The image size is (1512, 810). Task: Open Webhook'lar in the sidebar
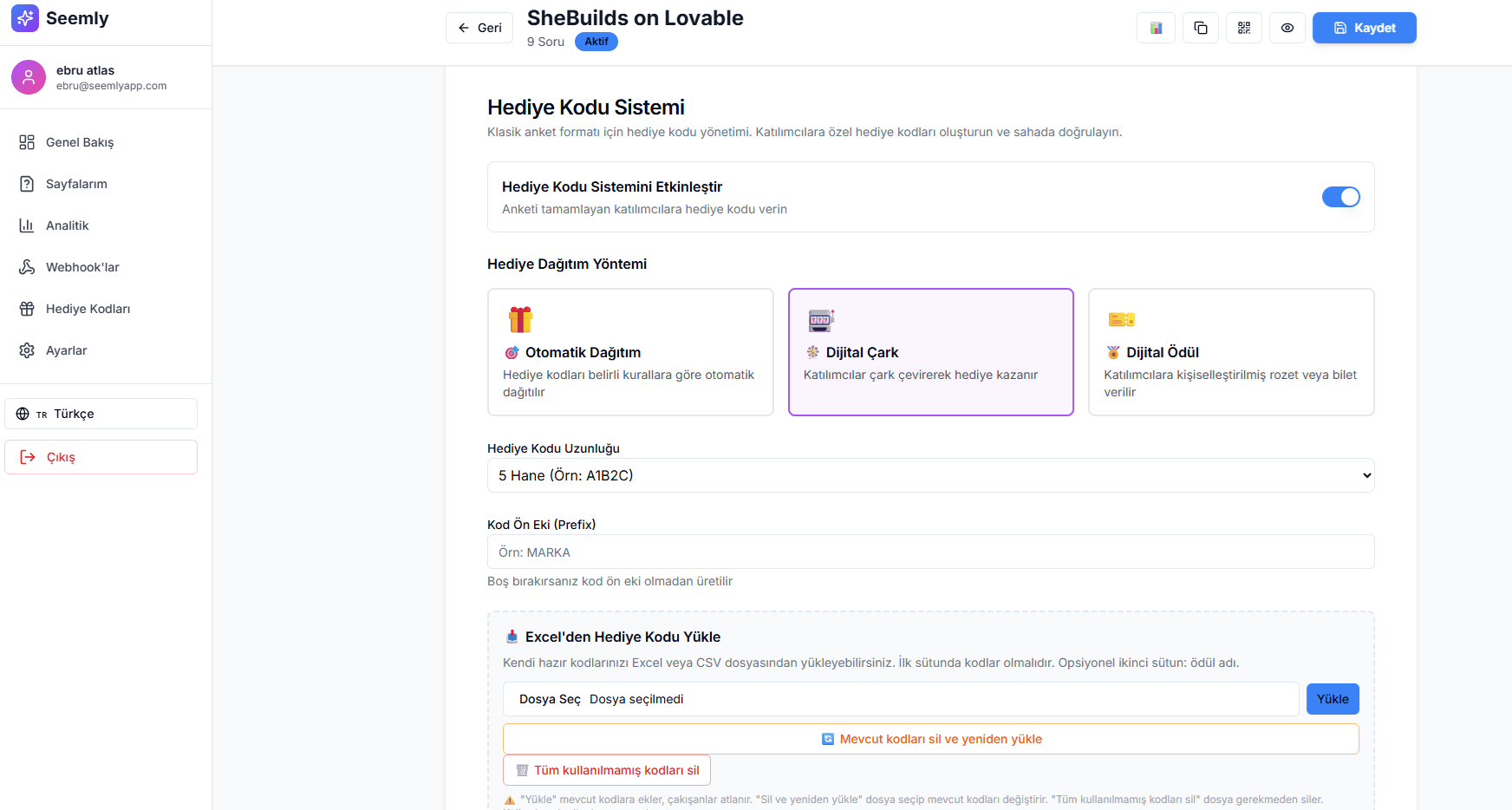pos(82,267)
